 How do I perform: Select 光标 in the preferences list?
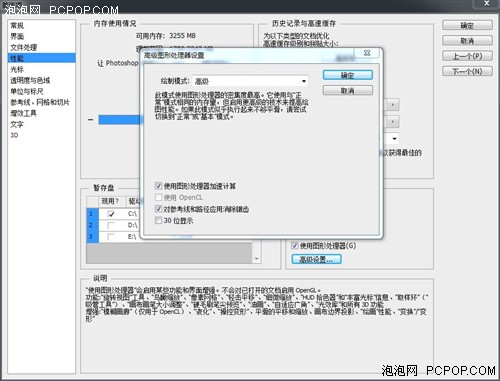pos(42,69)
